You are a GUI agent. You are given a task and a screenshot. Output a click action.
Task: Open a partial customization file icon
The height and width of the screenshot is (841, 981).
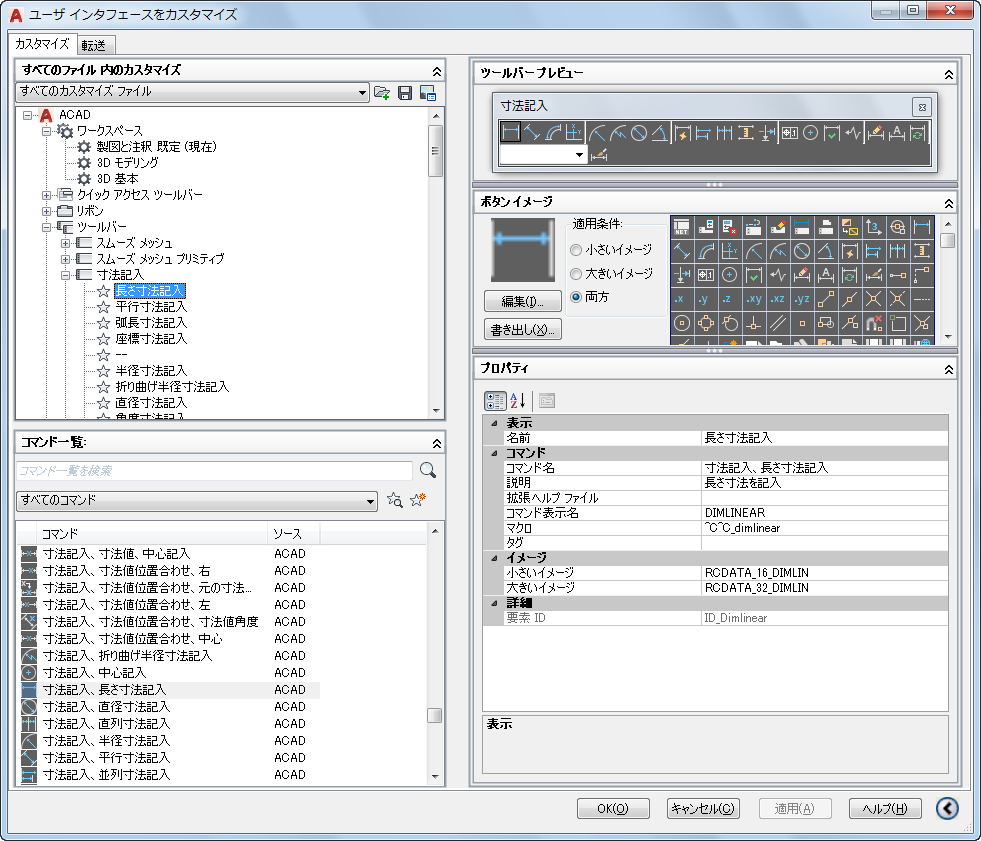click(x=382, y=93)
